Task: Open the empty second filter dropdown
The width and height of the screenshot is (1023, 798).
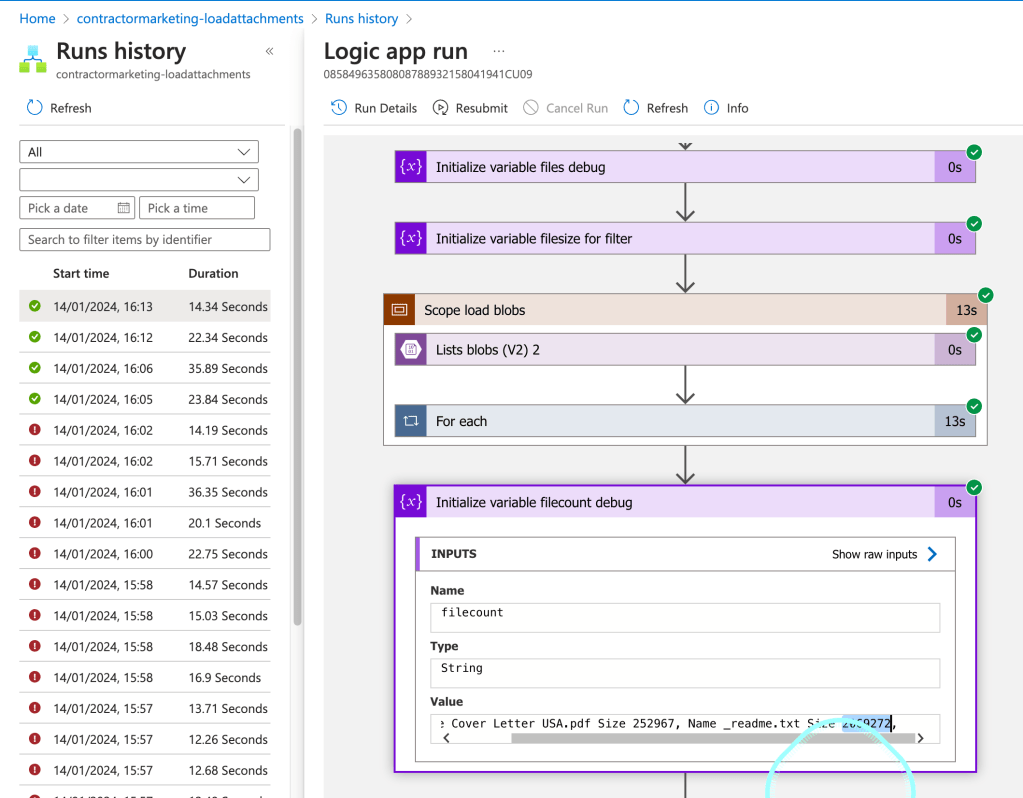Action: click(139, 180)
